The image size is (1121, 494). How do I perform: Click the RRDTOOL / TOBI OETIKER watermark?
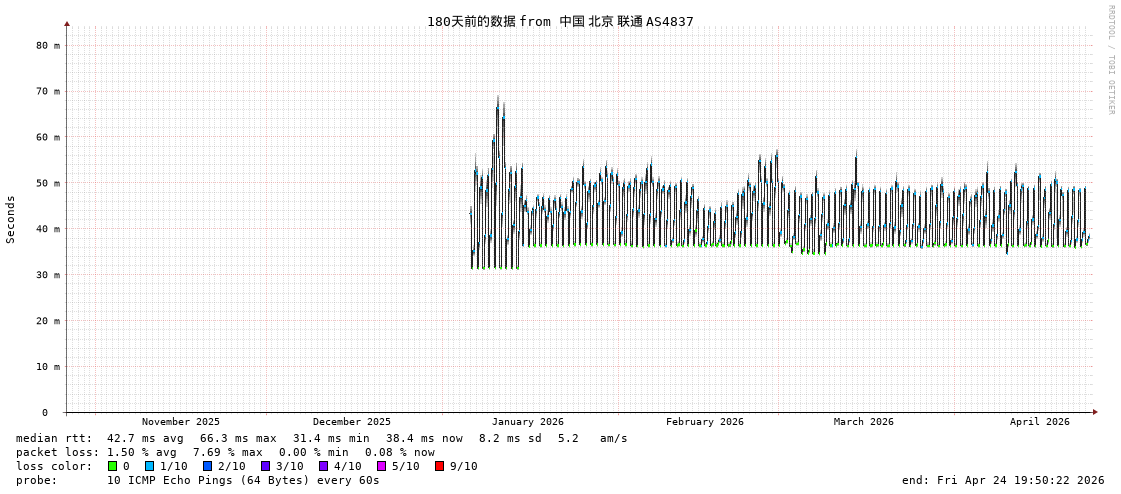coord(1110,60)
